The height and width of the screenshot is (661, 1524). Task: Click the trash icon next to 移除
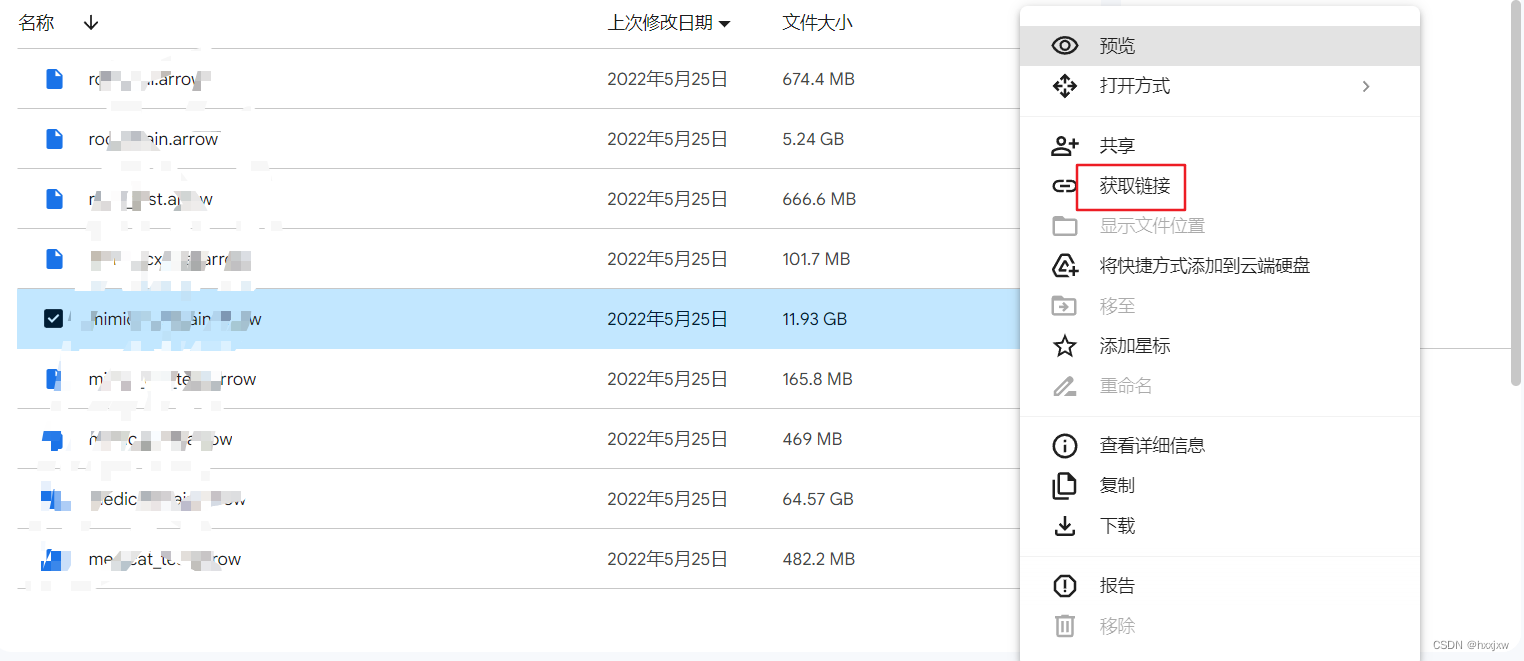tap(1065, 625)
